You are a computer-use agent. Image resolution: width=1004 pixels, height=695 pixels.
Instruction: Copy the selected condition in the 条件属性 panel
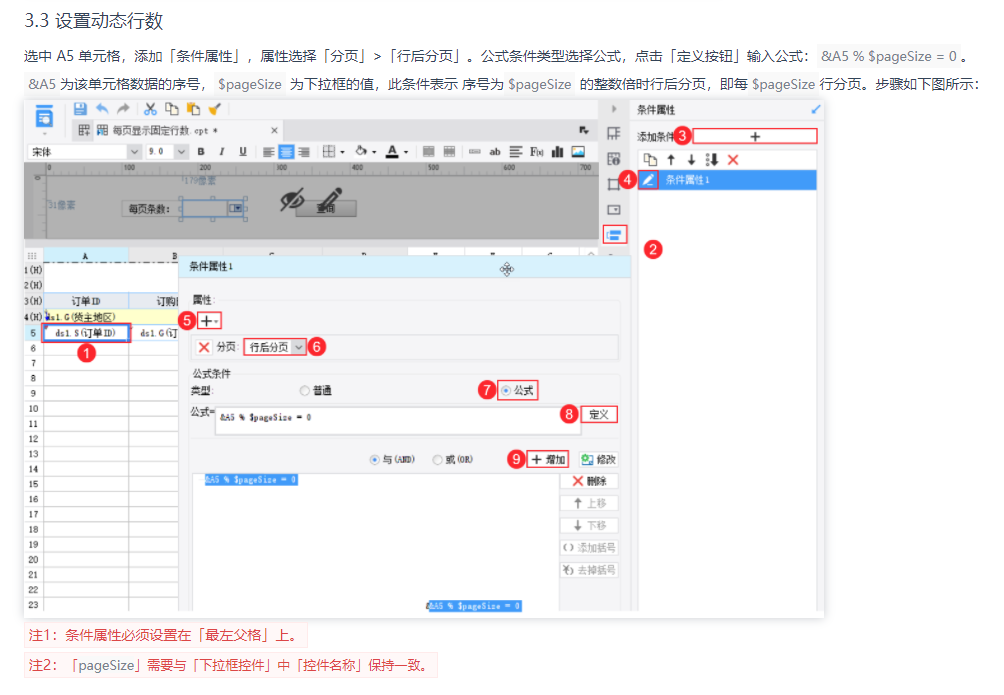click(x=650, y=159)
